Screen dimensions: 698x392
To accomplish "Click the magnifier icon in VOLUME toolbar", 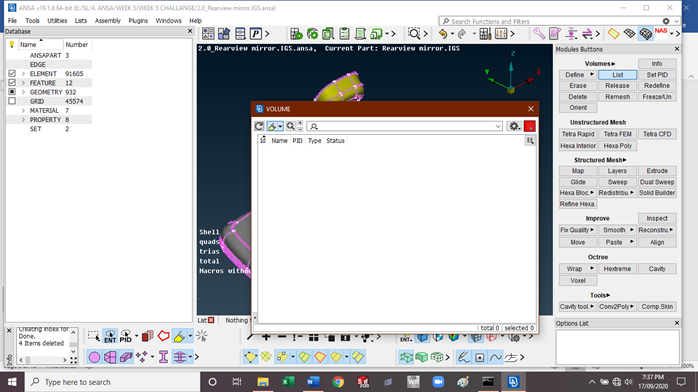I will [x=291, y=126].
